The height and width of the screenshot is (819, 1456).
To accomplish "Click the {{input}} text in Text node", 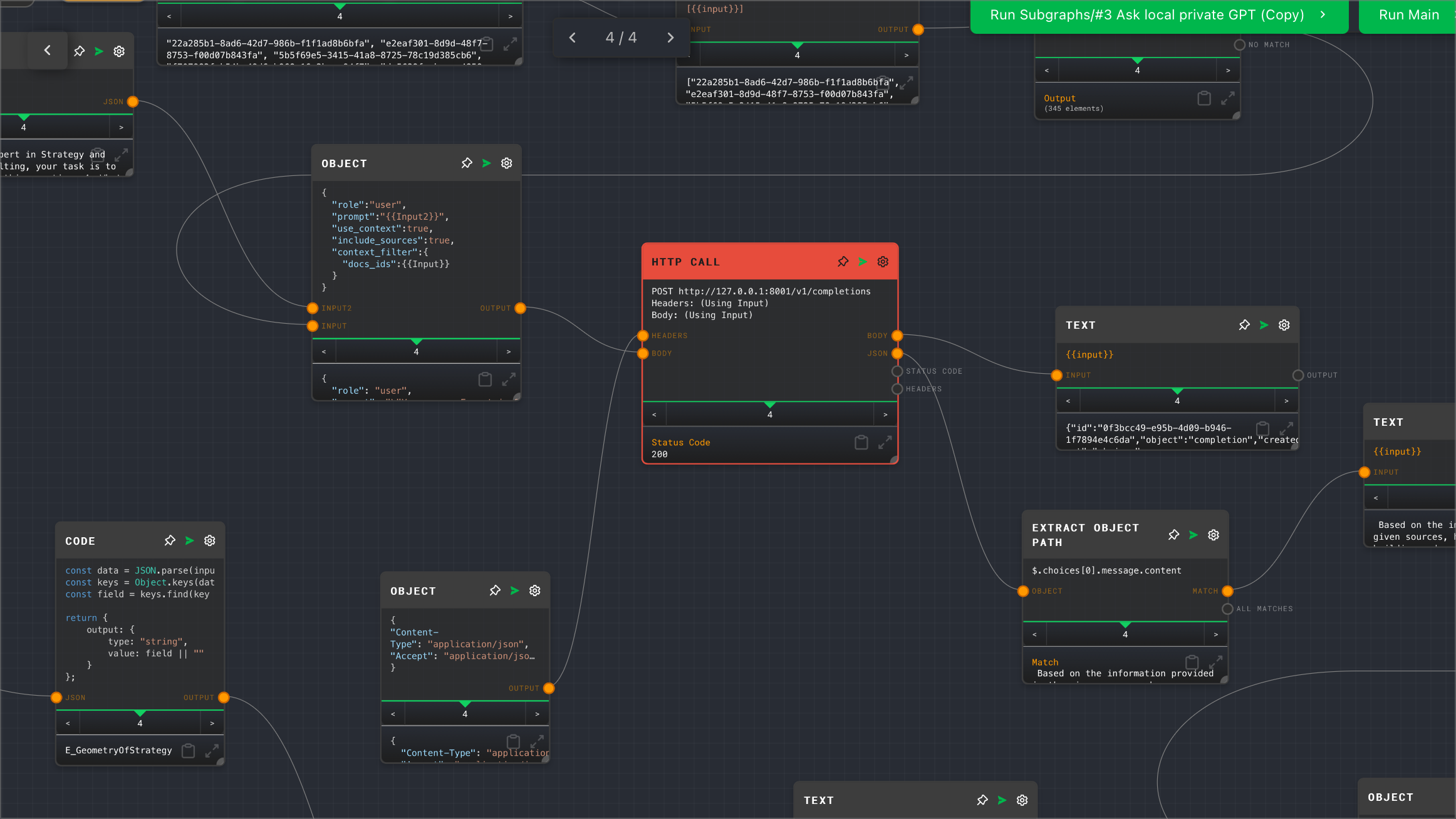I will (1089, 354).
